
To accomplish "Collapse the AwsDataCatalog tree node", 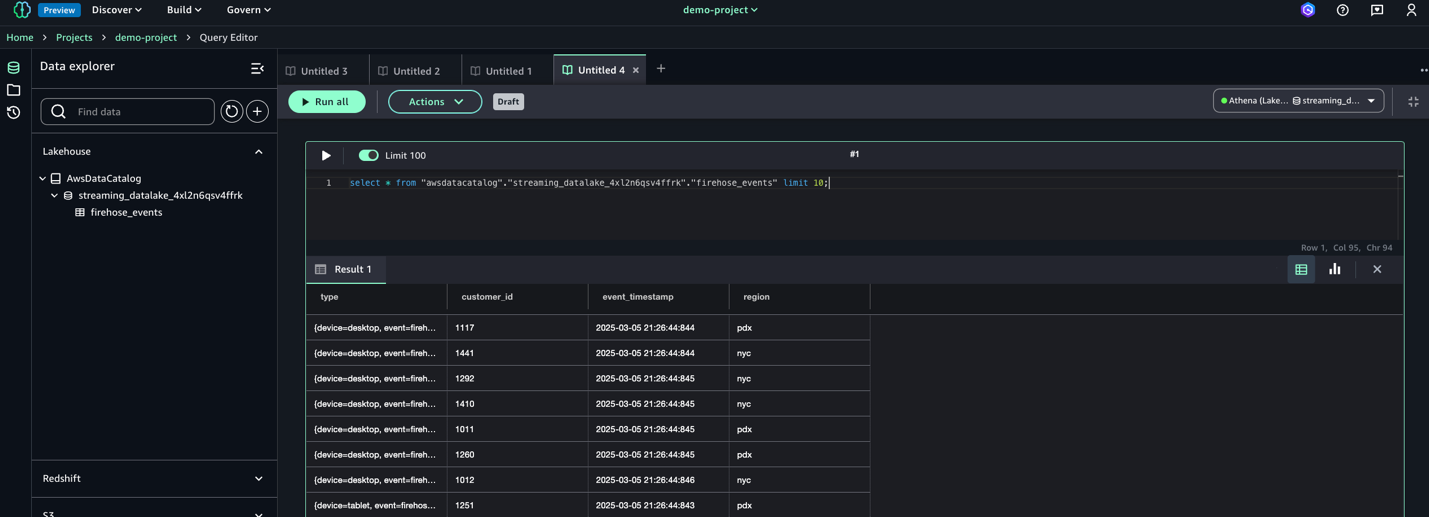I will pos(43,179).
